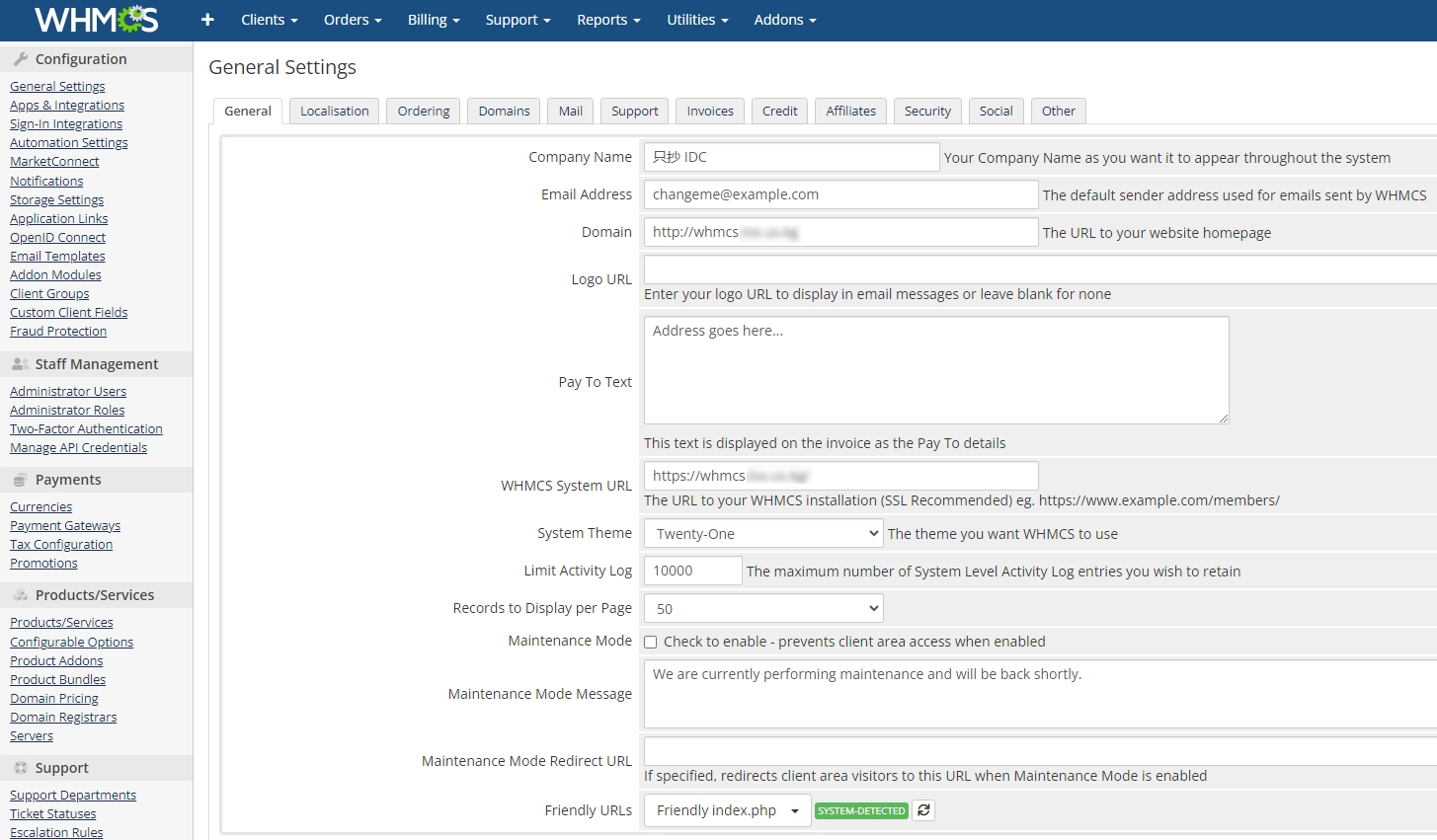Click the WHMCS logo
1437x840 pixels.
96,20
